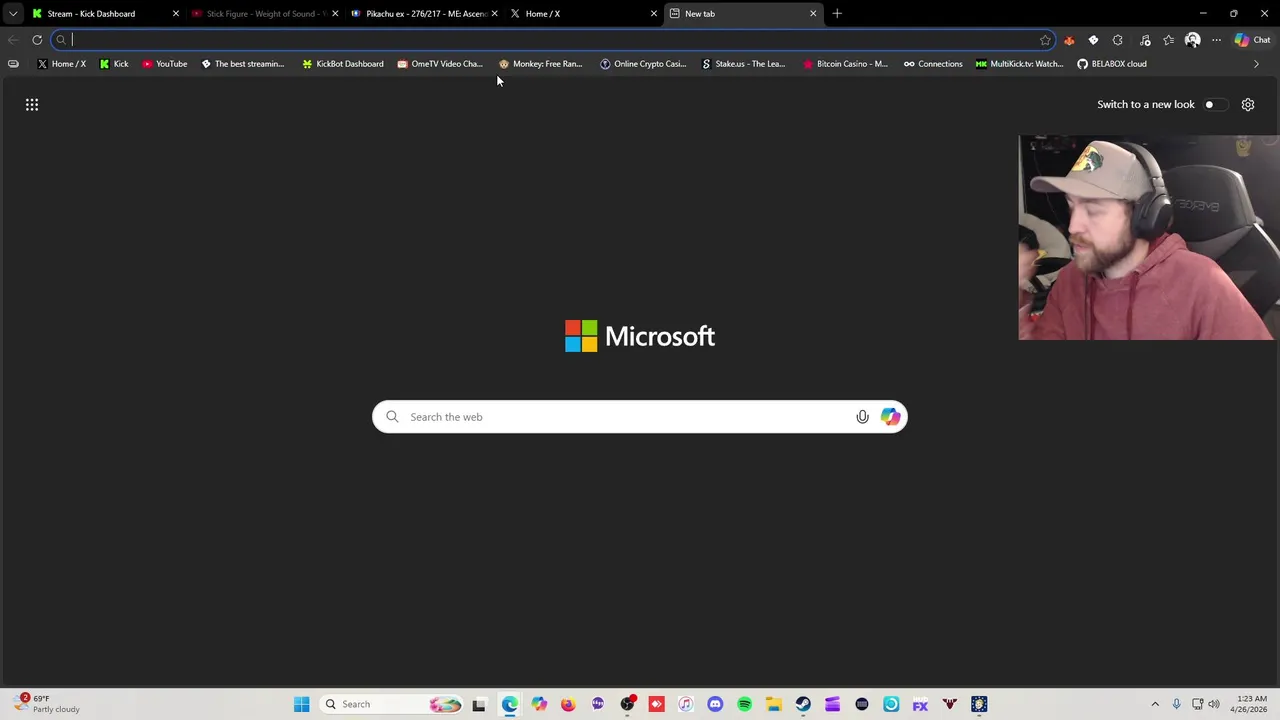Open OmeTV Video Chat bookmark
Viewport: 1280px width, 720px height.
440,64
